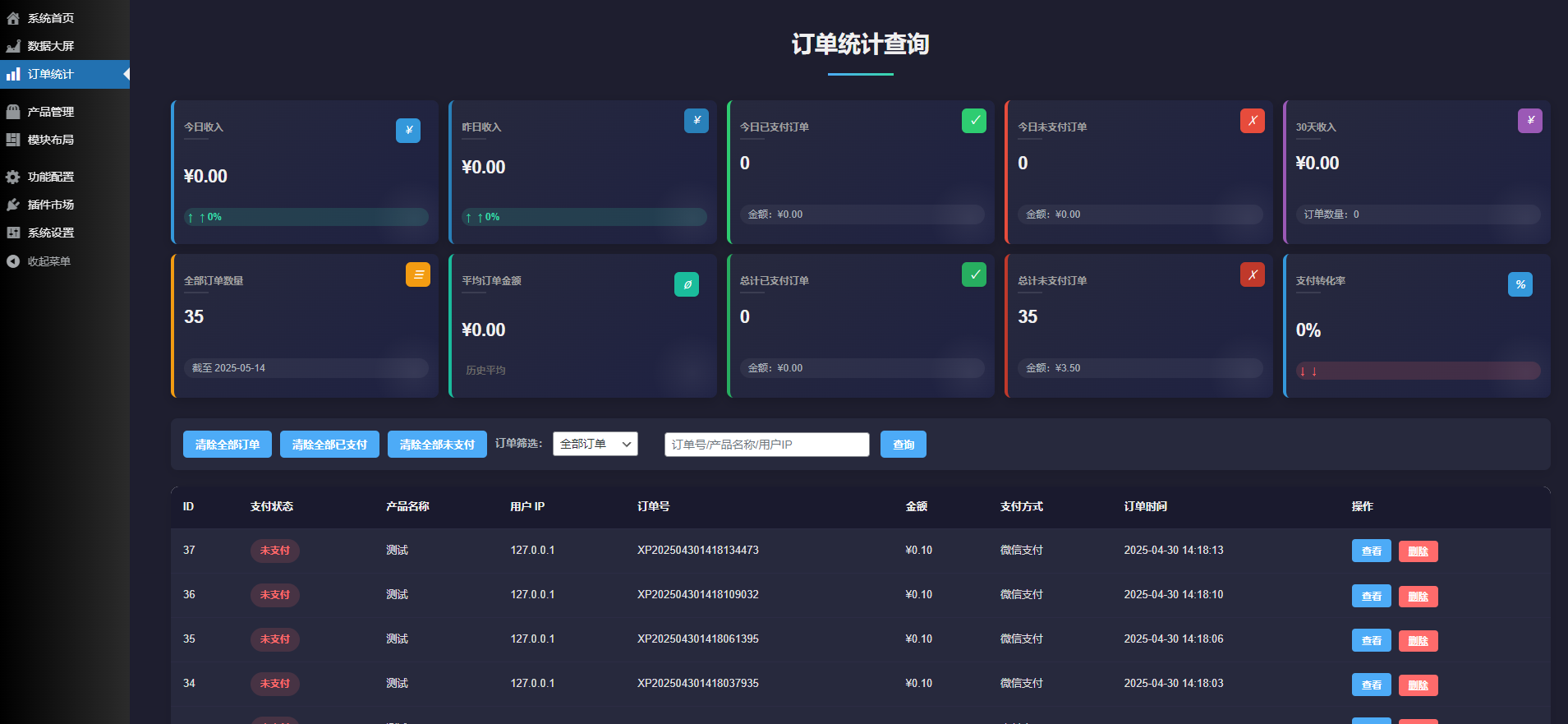Select 订单统计 in the sidebar
1568x724 pixels.
click(x=65, y=74)
